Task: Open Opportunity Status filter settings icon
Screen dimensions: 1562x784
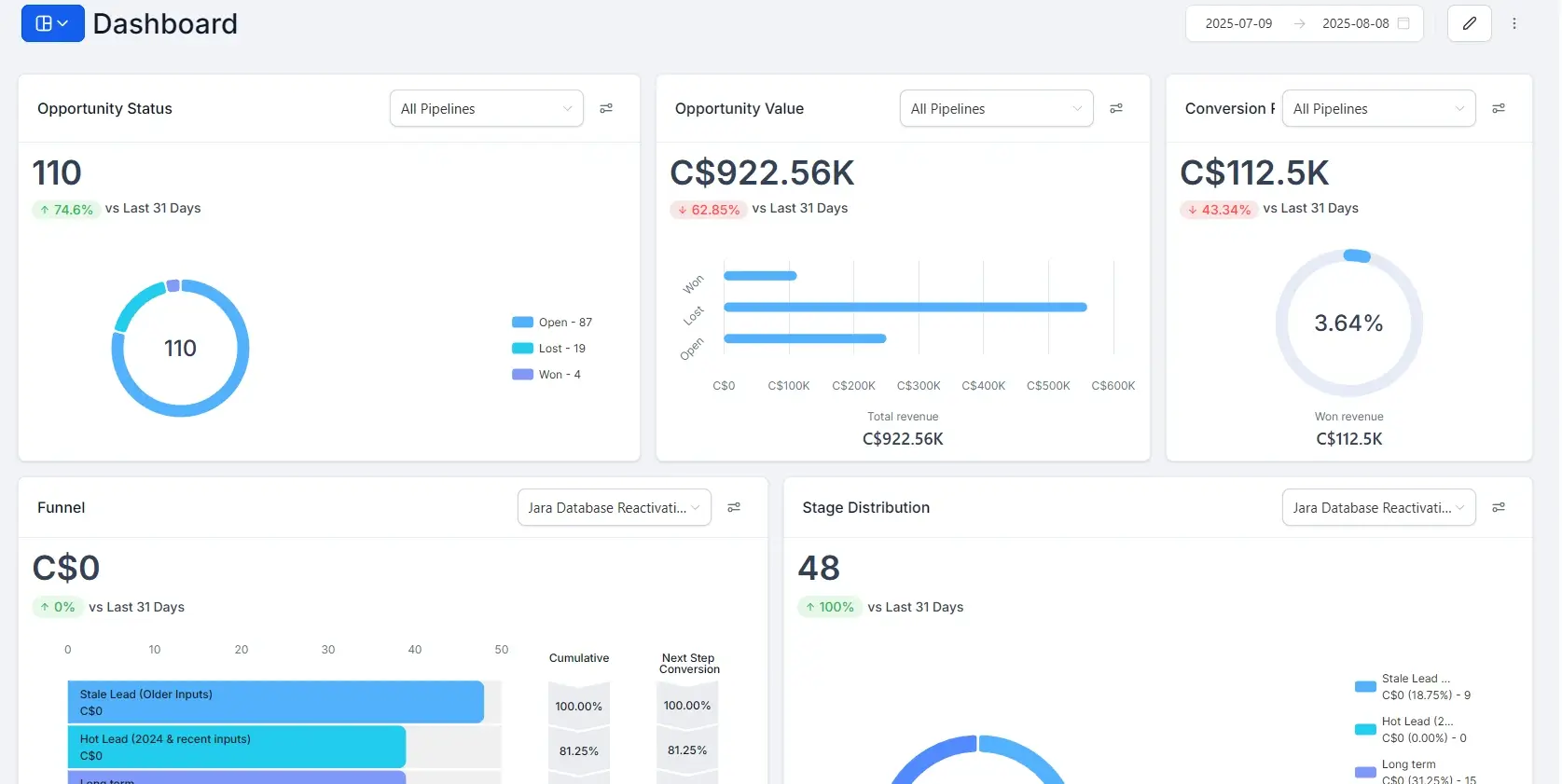Action: [x=606, y=108]
